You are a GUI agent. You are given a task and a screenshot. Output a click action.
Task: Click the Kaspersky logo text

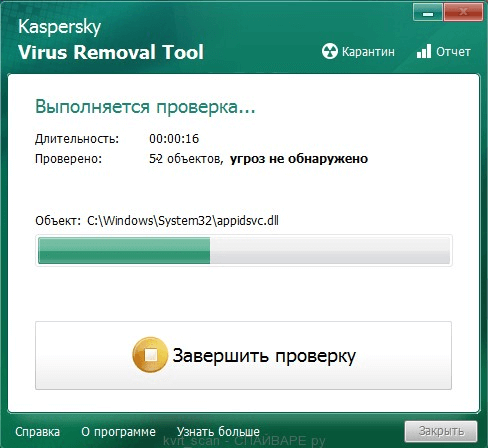60,27
